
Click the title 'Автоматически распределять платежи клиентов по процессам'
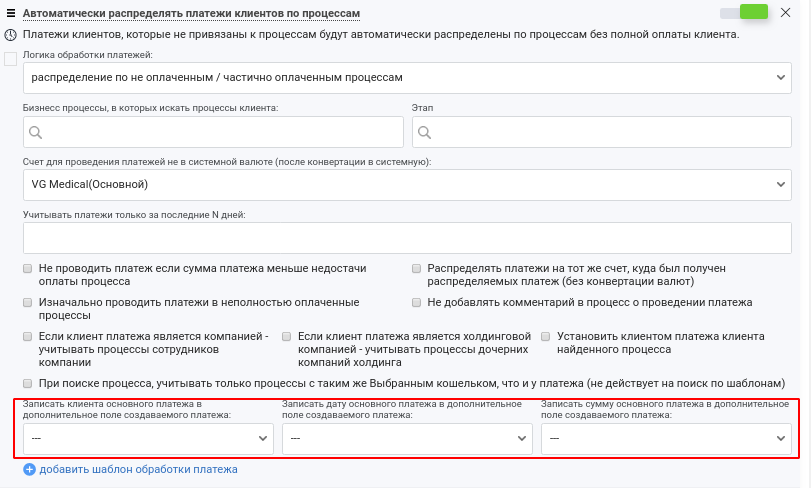[x=191, y=13]
